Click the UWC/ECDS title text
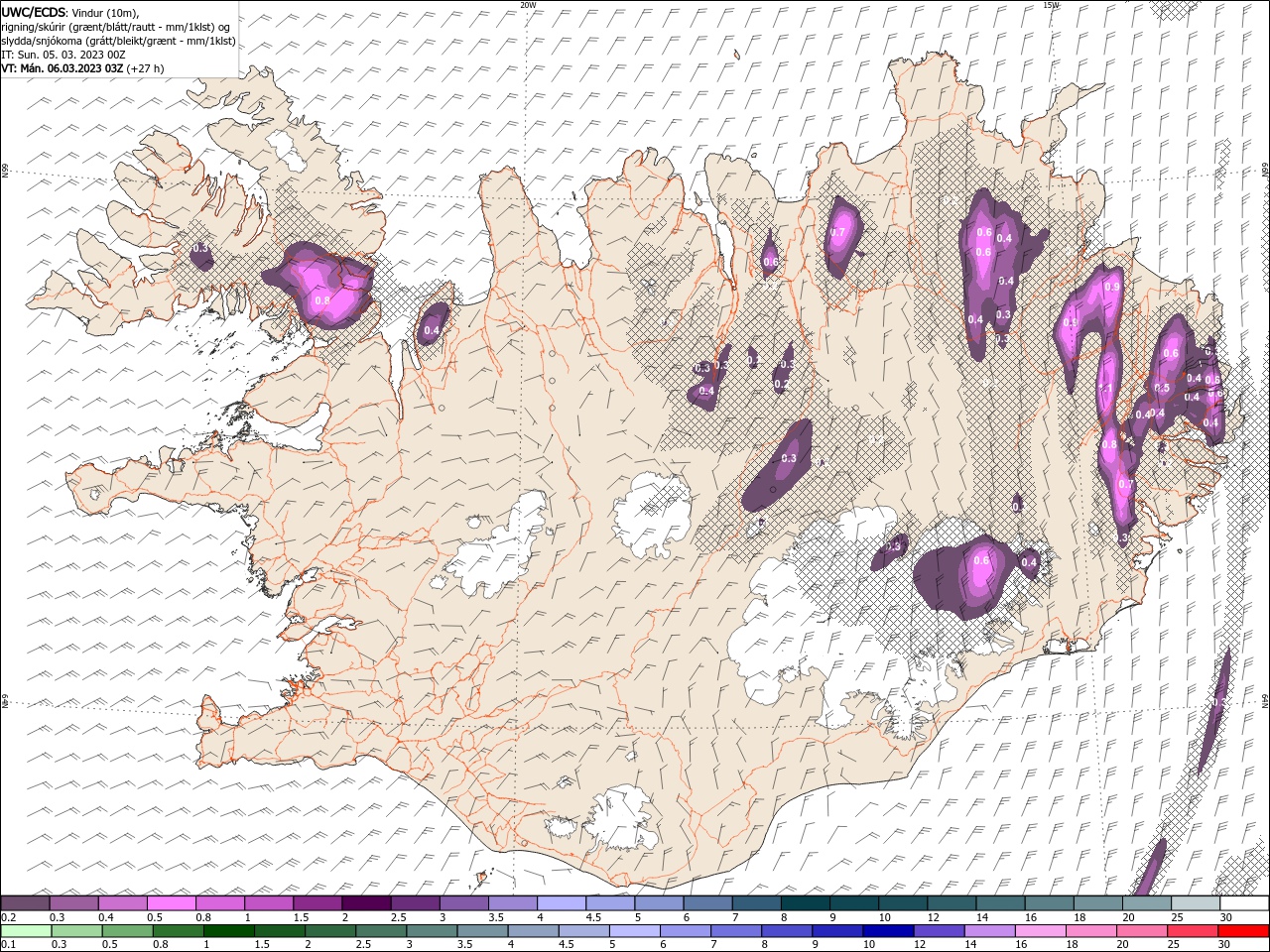This screenshot has height=952, width=1270. click(34, 11)
